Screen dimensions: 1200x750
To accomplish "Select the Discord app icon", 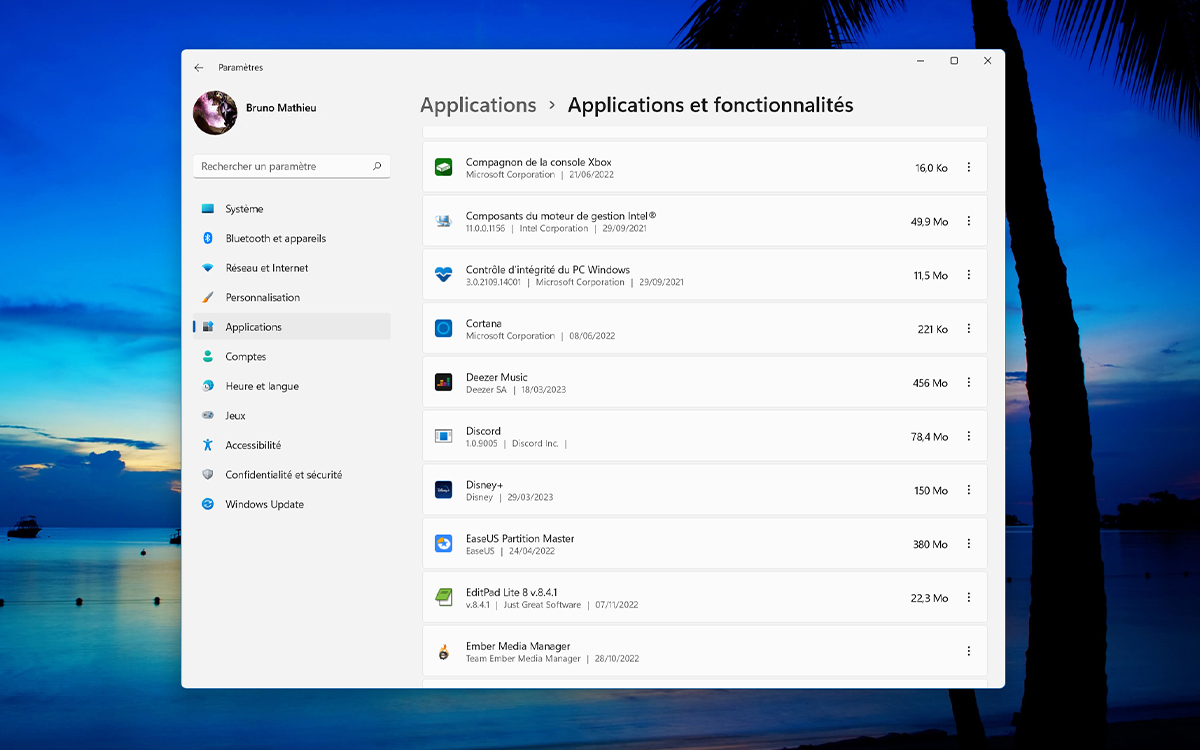I will (443, 436).
